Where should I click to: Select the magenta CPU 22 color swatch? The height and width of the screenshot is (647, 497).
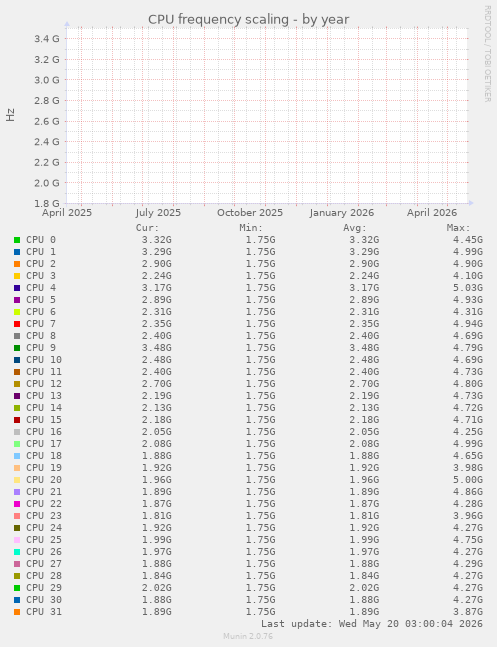click(x=17, y=504)
